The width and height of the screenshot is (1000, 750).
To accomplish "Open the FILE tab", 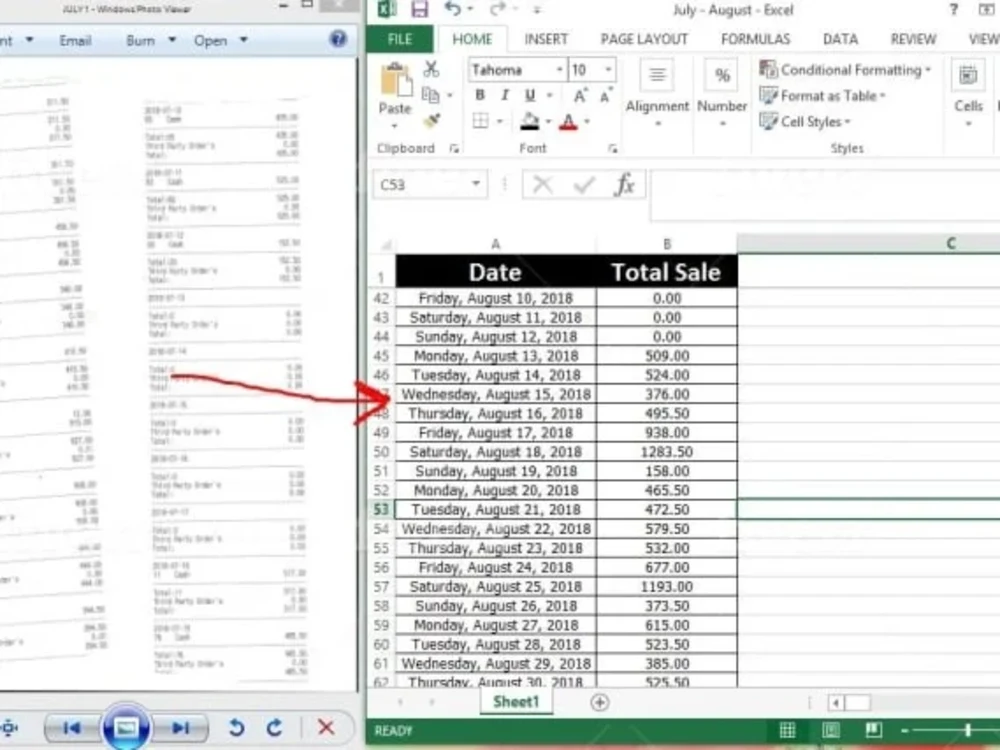I will [x=400, y=40].
